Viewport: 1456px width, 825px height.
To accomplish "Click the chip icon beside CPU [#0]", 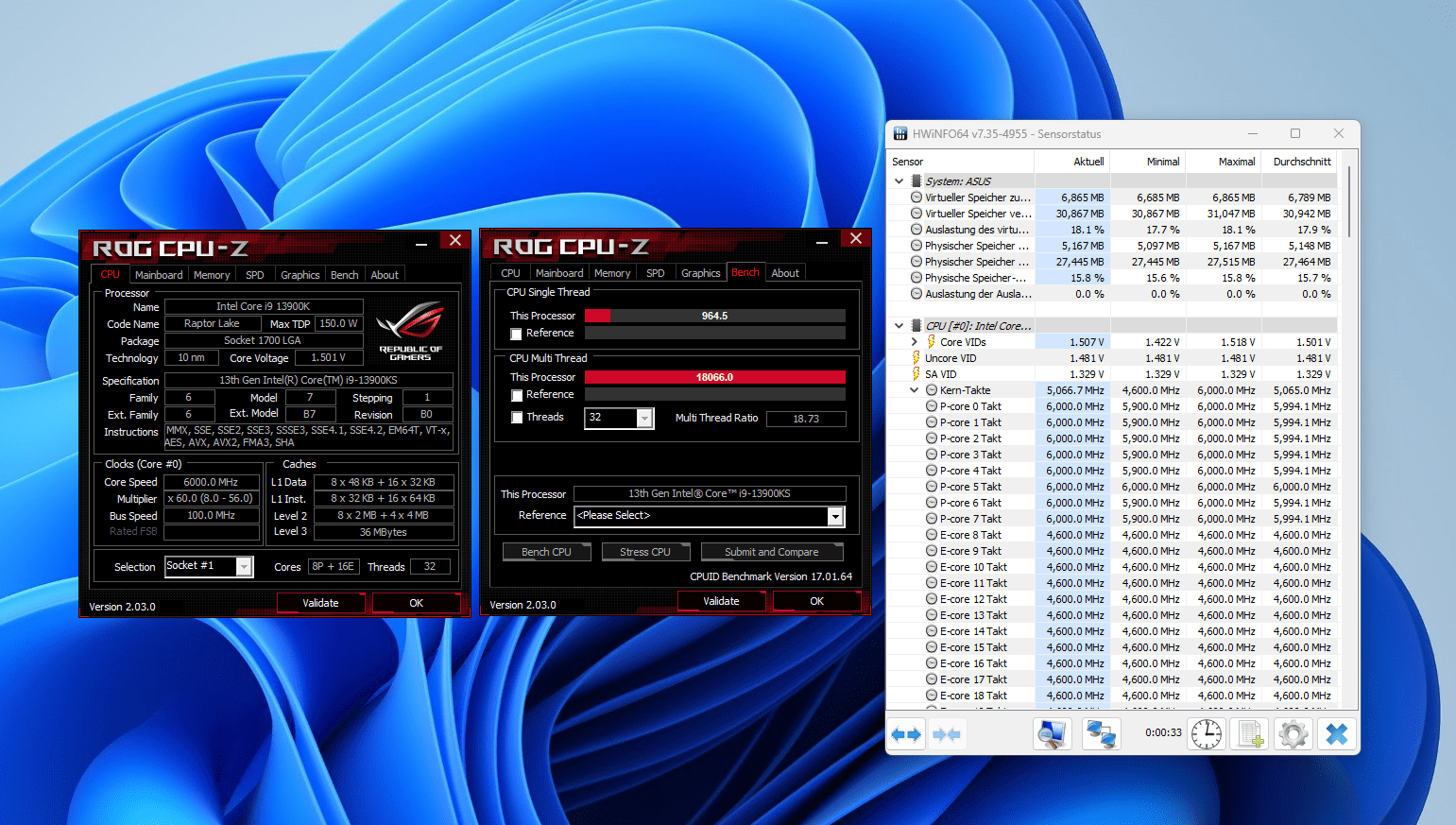I will click(x=916, y=326).
